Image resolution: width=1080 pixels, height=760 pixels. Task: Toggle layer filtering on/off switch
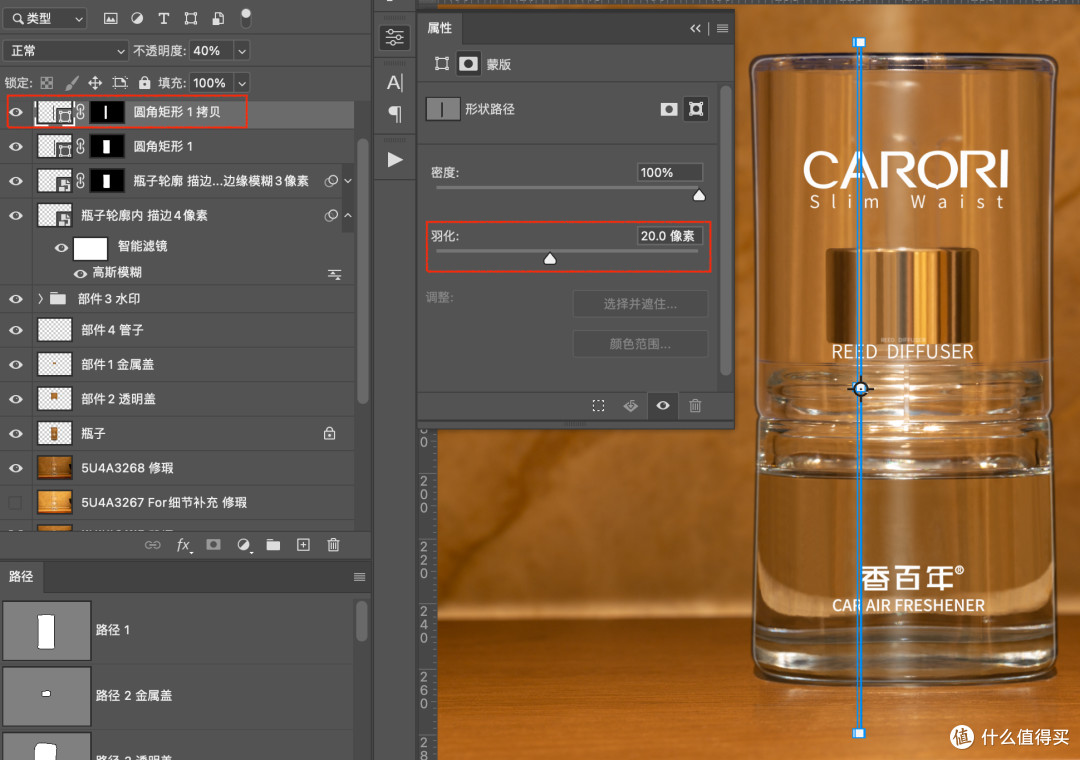245,19
